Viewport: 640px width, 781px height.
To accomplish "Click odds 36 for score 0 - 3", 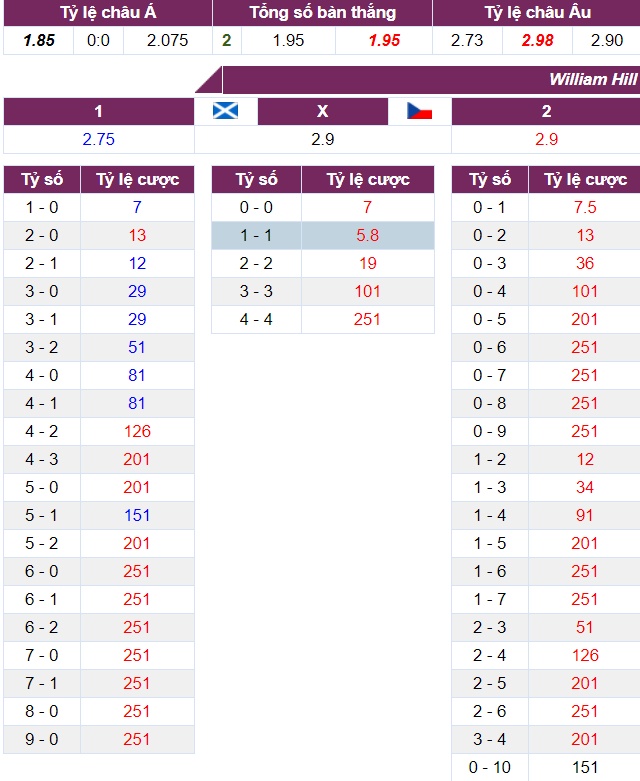I will pos(585,264).
